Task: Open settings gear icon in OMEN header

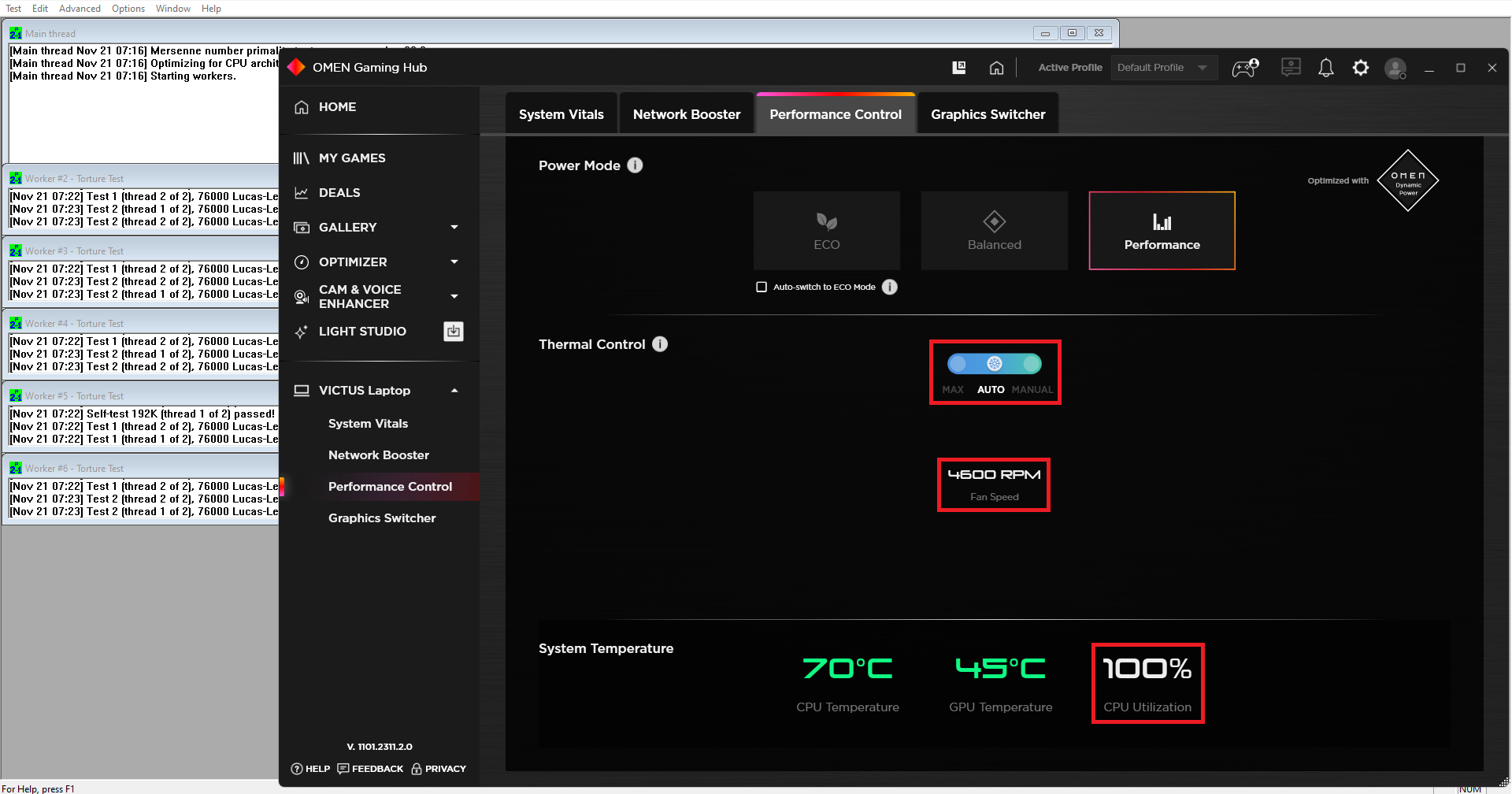Action: point(1361,68)
